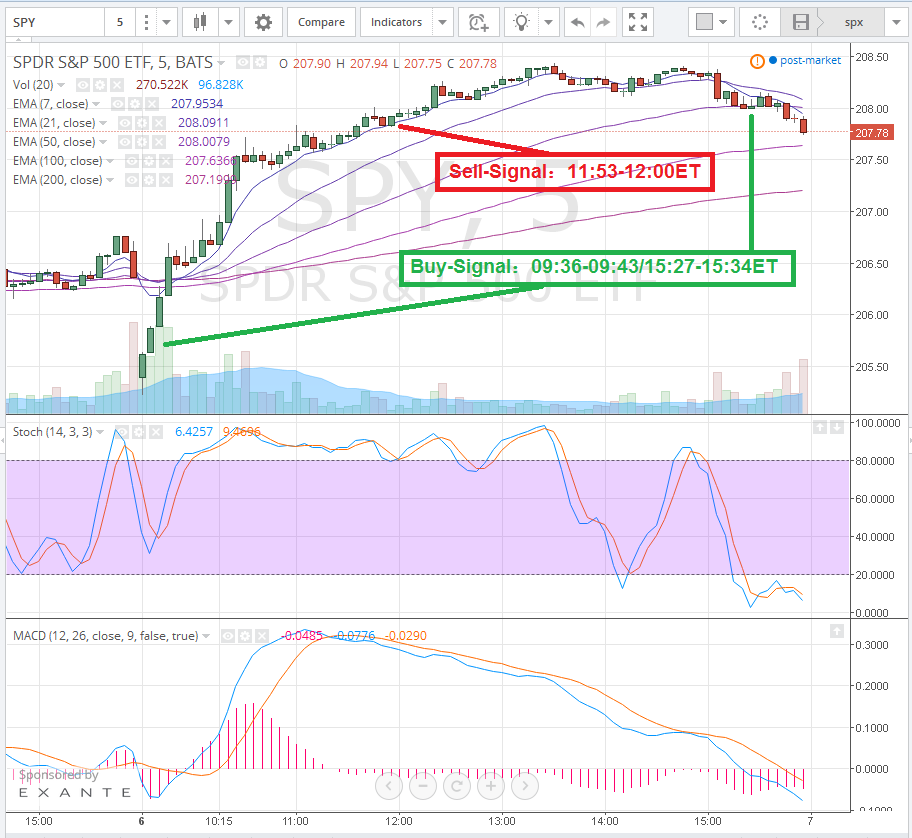Screen dimensions: 912x838
Task: Hide the EMA (21, close) line
Action: click(125, 123)
